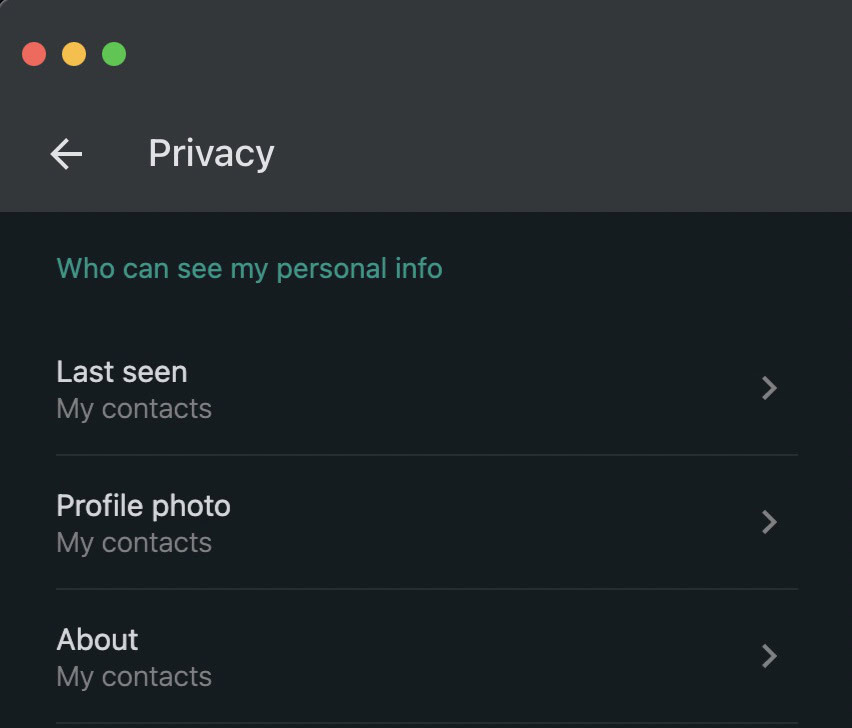Screen dimensions: 852x728
Task: Close the window with the red button
Action: coord(34,54)
